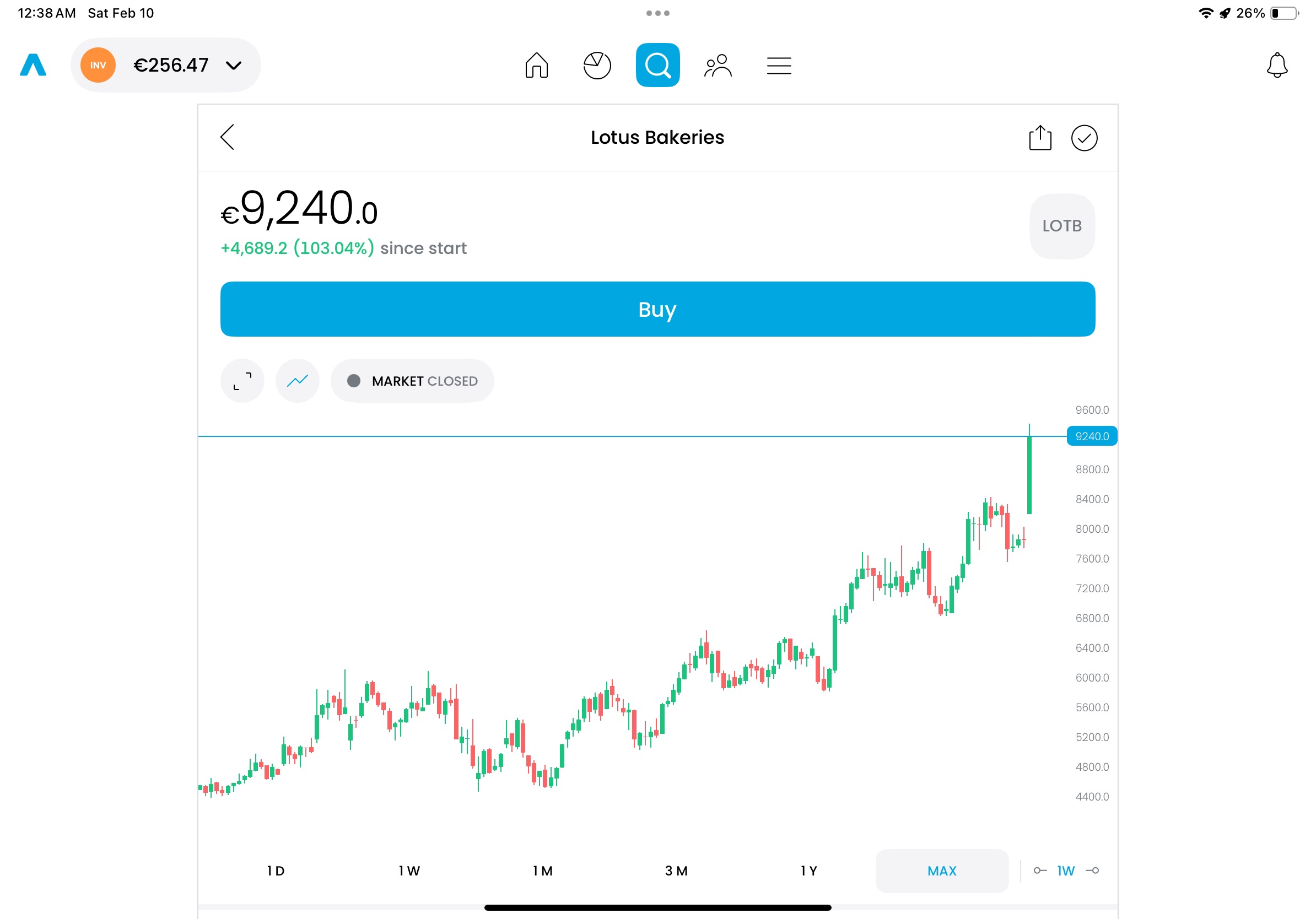Image resolution: width=1316 pixels, height=919 pixels.
Task: Click the 9240.0 price level marker
Action: coord(1091,436)
